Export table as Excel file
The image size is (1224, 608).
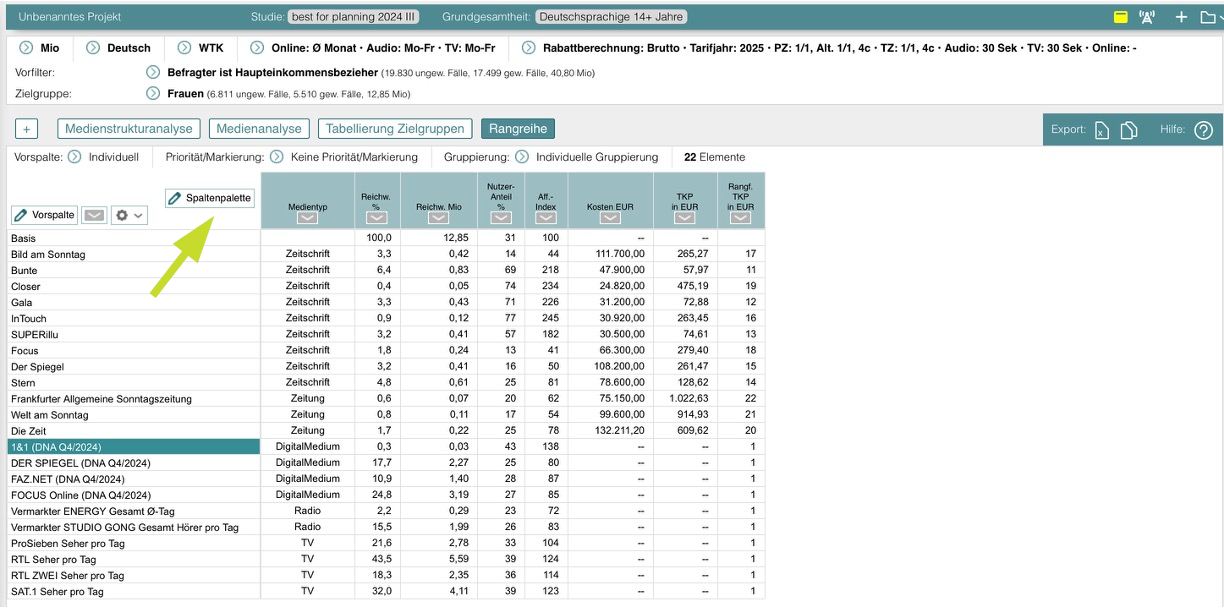point(1101,130)
